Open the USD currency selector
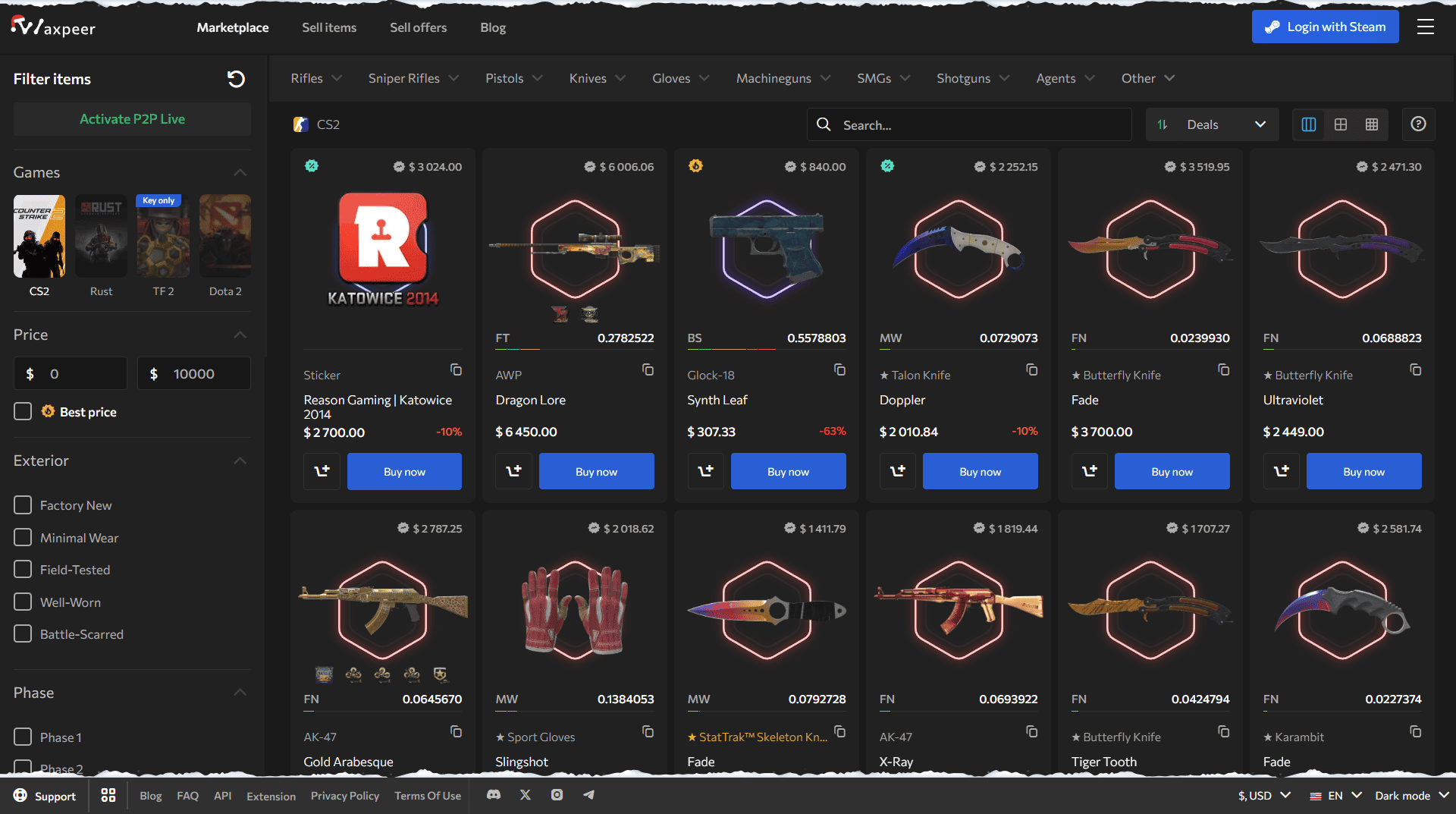Image resolution: width=1456 pixels, height=814 pixels. (1264, 796)
